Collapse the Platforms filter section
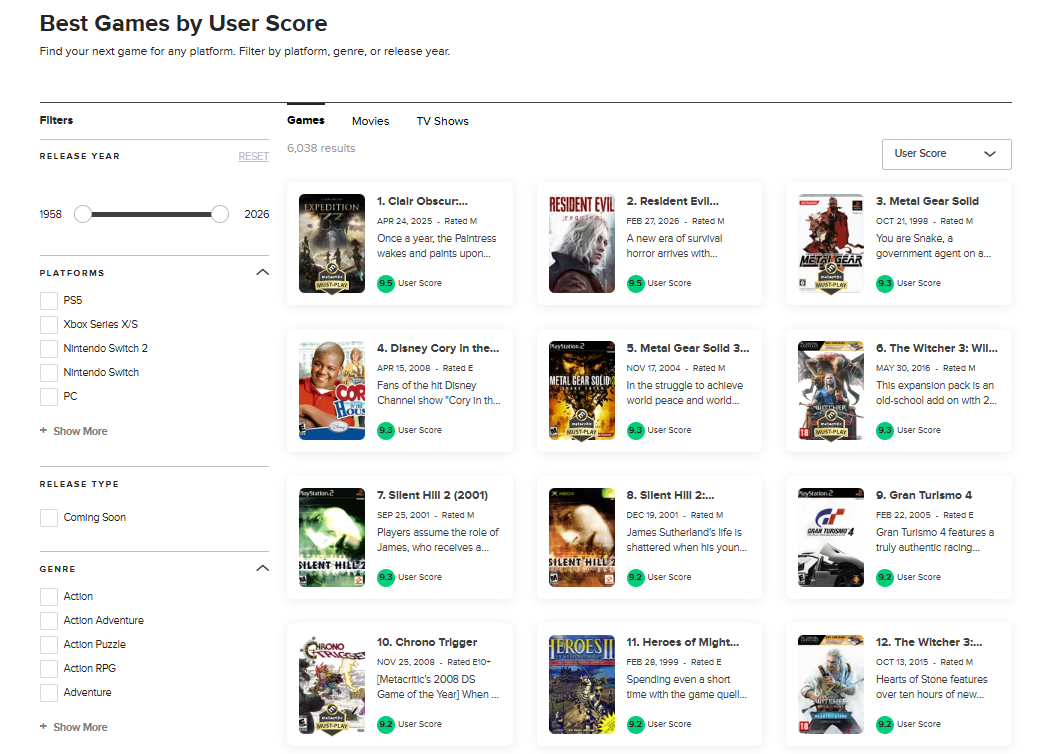 click(x=262, y=272)
